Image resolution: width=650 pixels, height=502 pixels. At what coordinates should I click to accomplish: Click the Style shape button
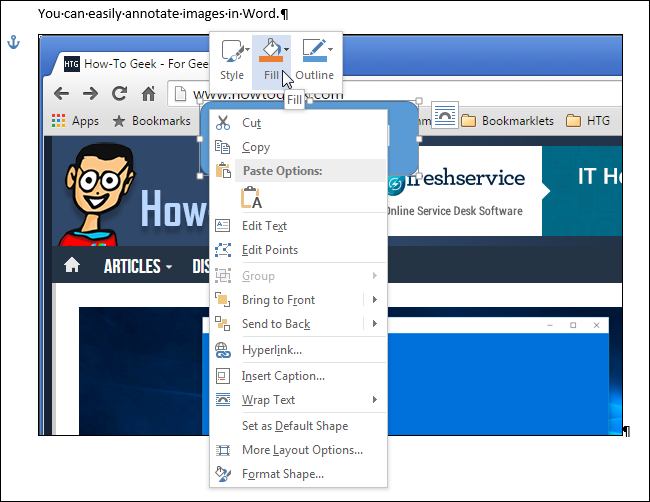[232, 61]
